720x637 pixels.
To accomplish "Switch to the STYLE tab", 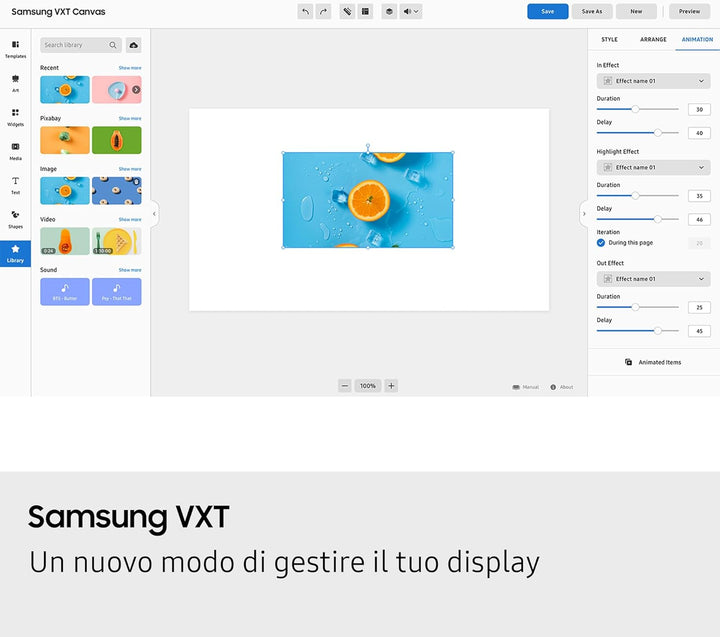I will tap(609, 39).
